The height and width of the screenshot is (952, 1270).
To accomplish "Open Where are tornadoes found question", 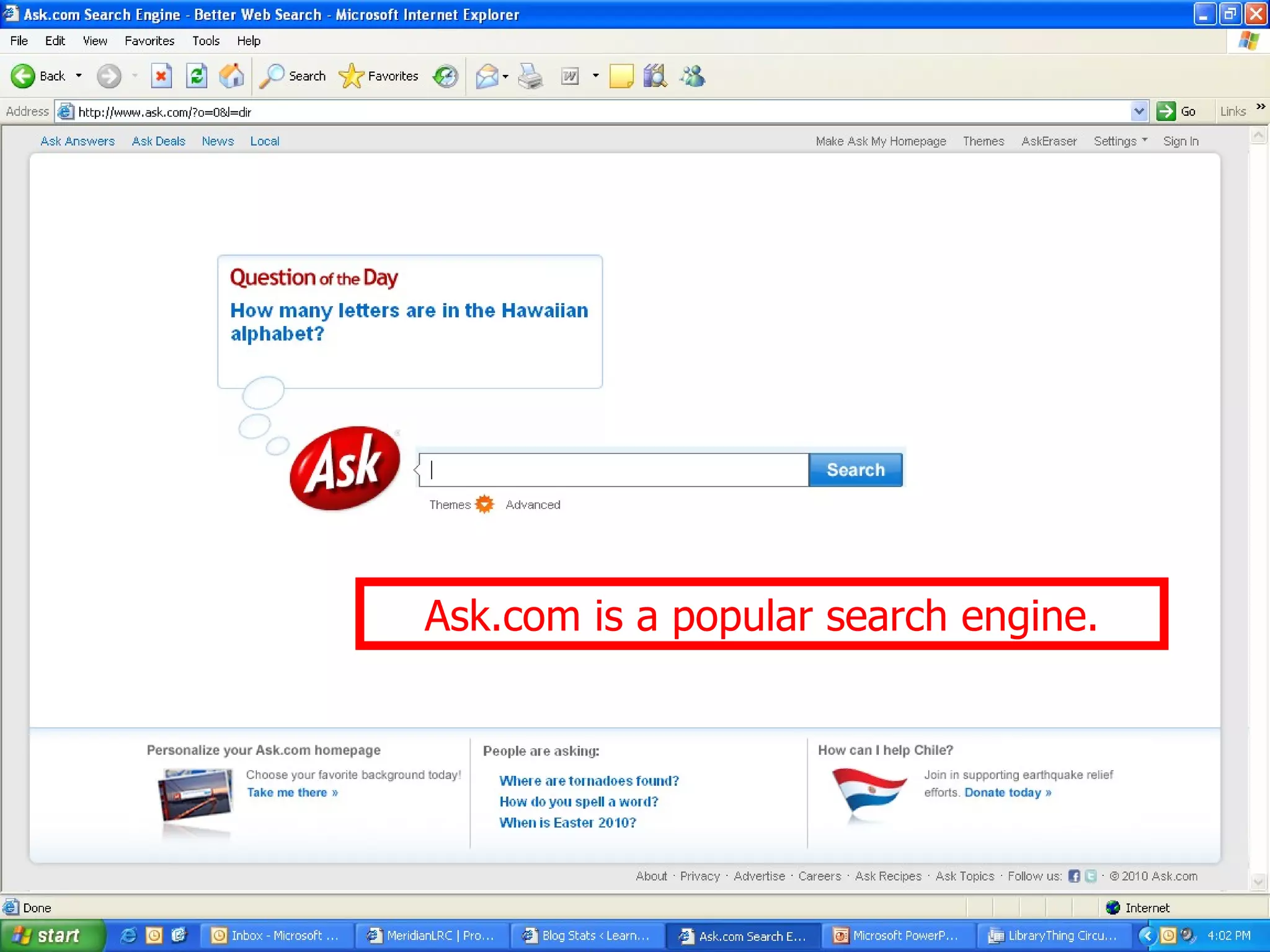I will coord(589,781).
